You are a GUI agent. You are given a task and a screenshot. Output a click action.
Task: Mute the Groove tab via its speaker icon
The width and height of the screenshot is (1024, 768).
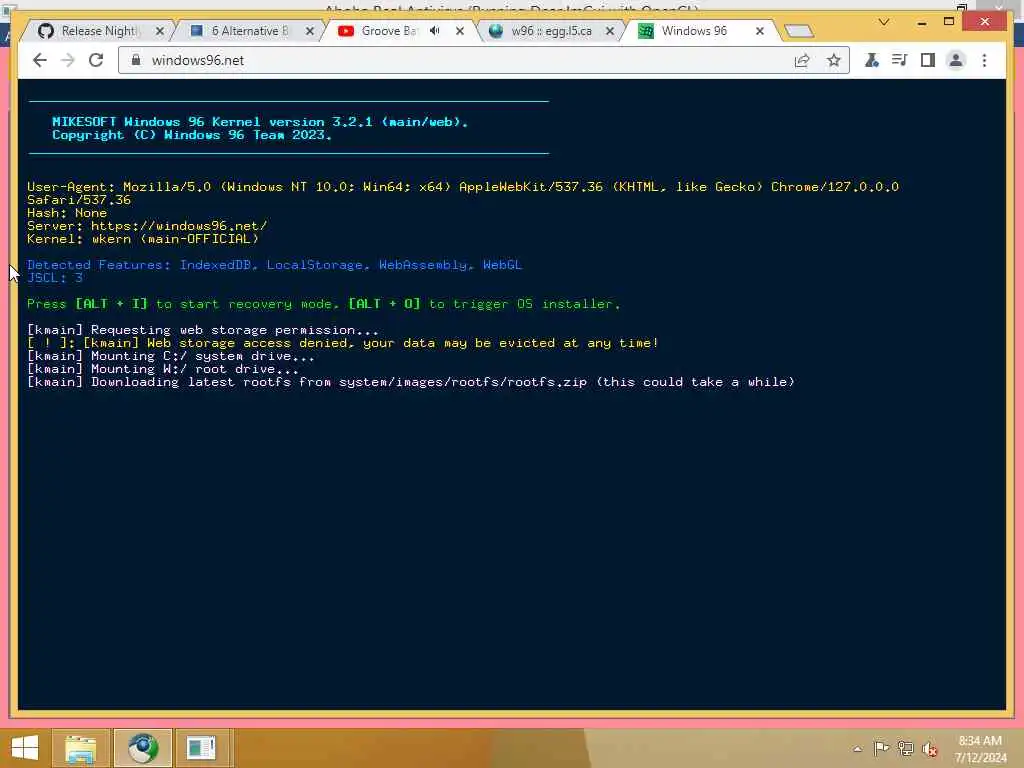[435, 31]
